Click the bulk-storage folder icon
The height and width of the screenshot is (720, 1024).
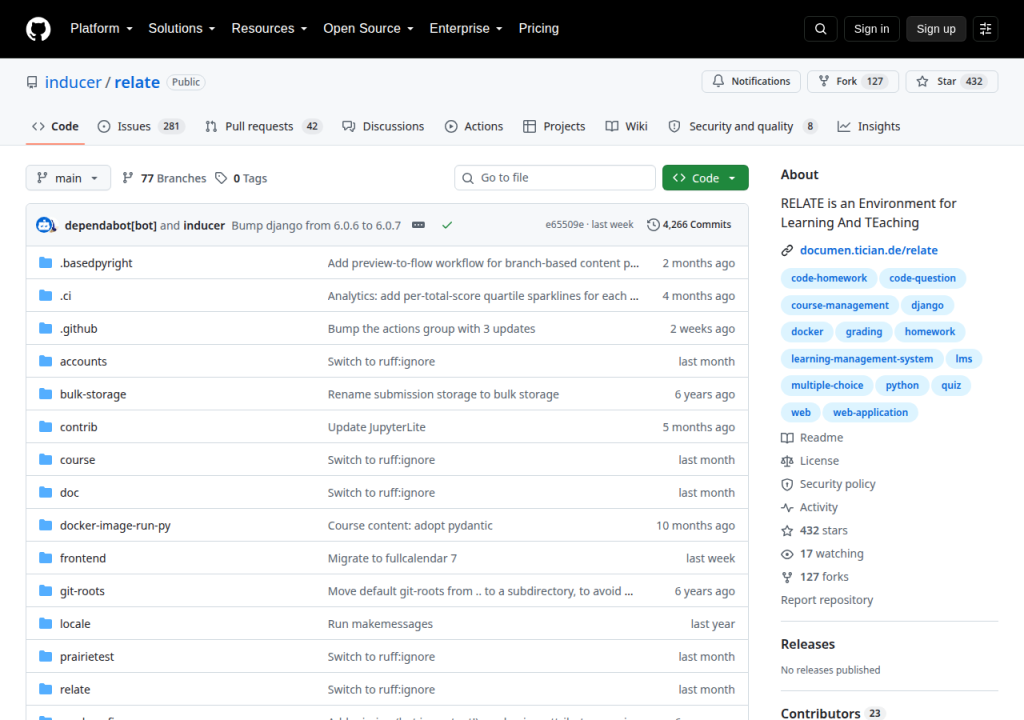[45, 393]
